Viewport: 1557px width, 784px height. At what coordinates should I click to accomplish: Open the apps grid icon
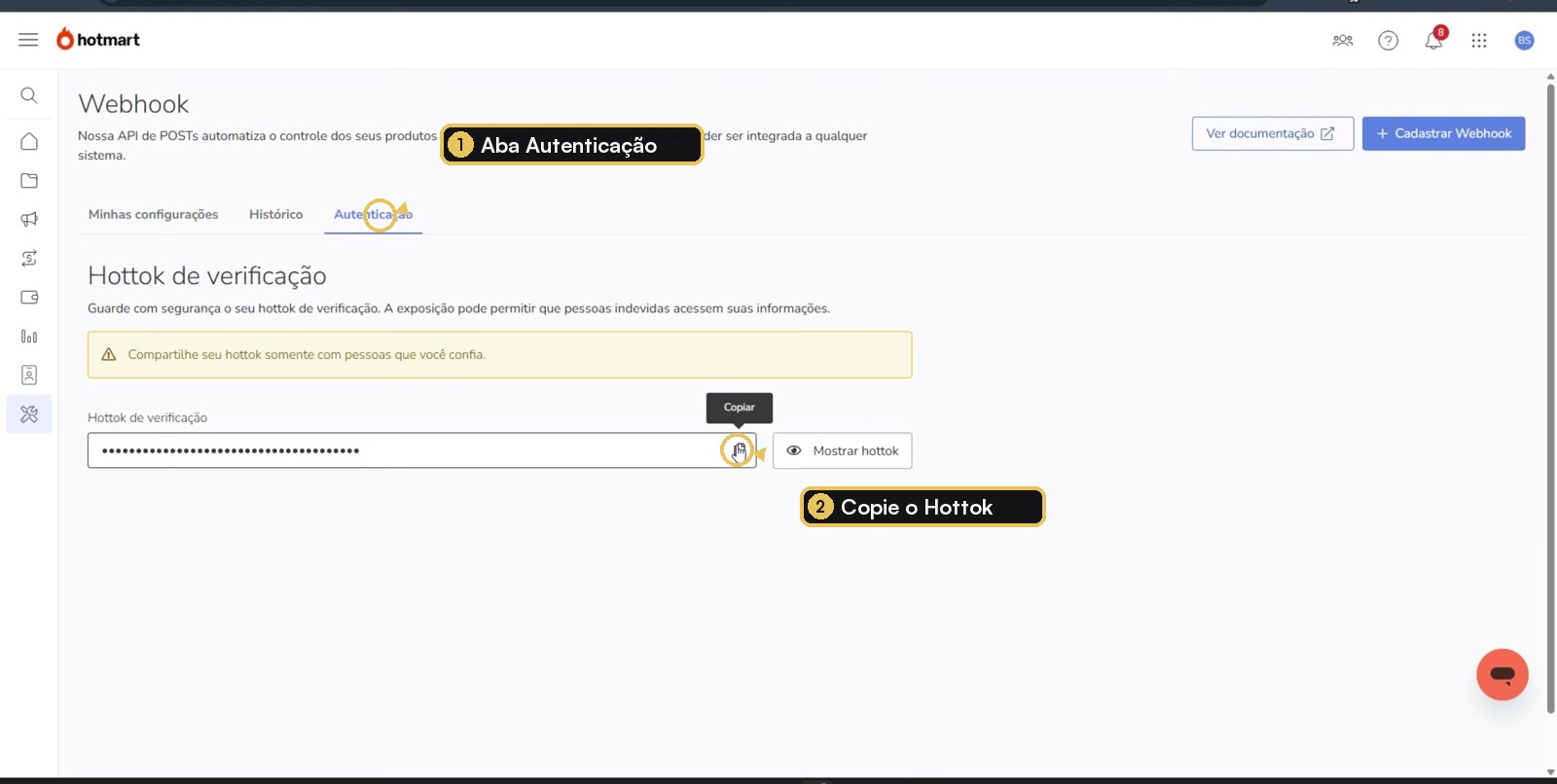[1479, 41]
